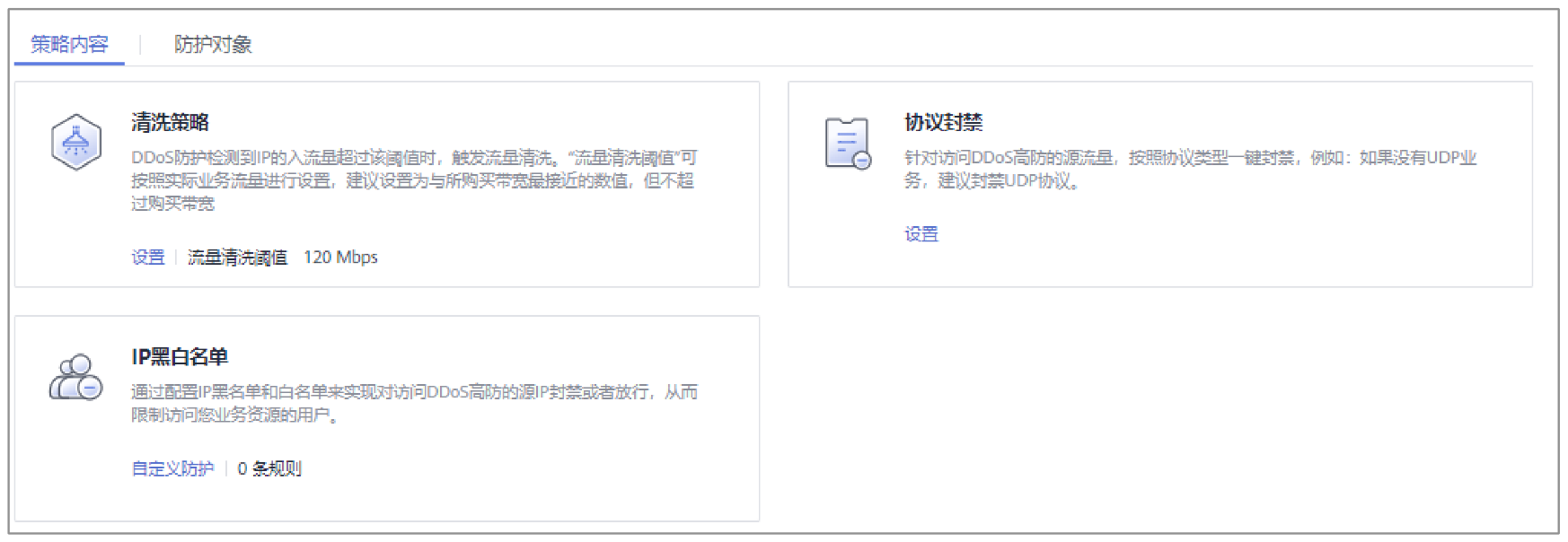Image resolution: width=1568 pixels, height=542 pixels.
Task: Click the 流量清洗阈值 label
Action: (x=238, y=258)
